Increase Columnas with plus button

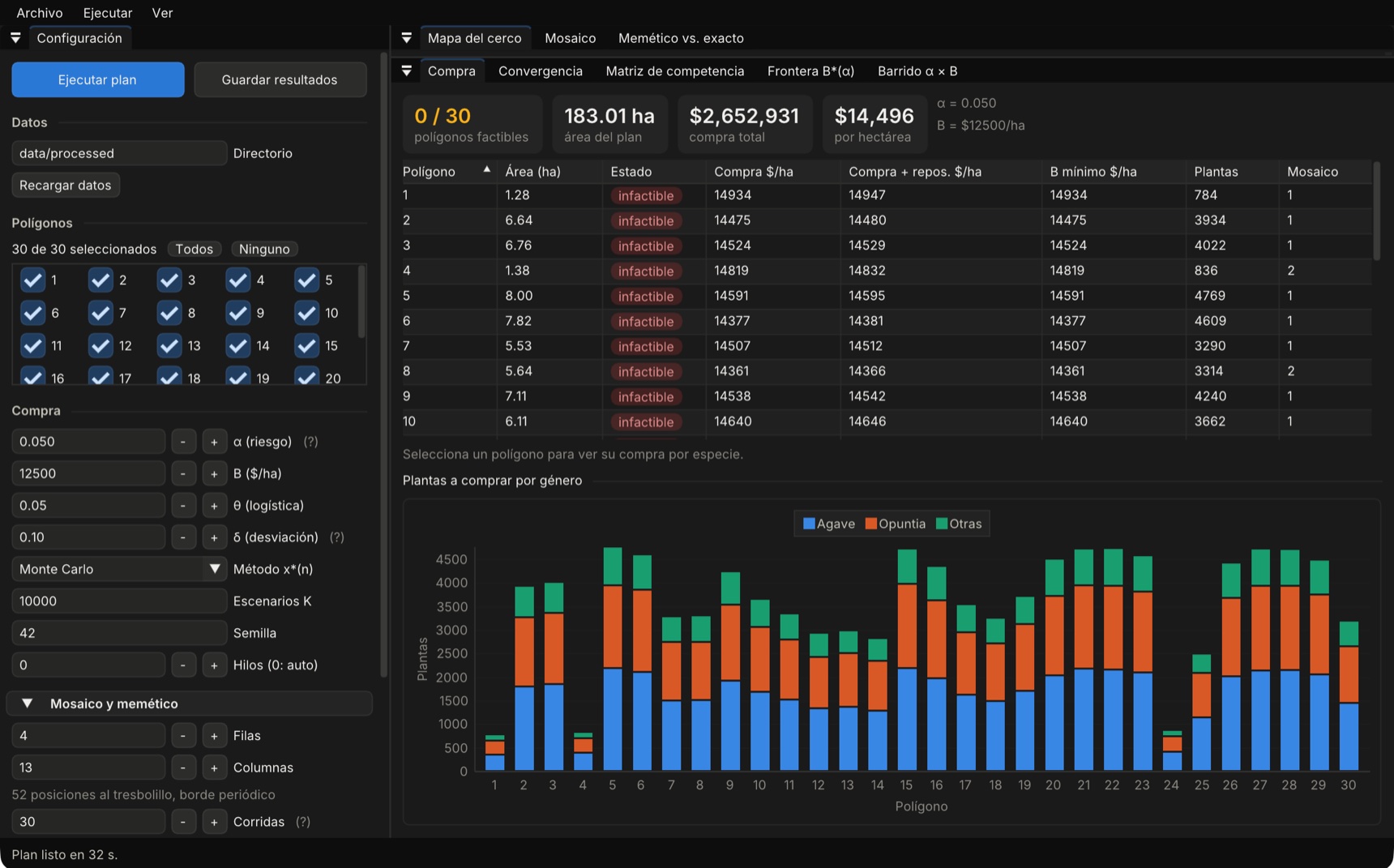coord(214,768)
